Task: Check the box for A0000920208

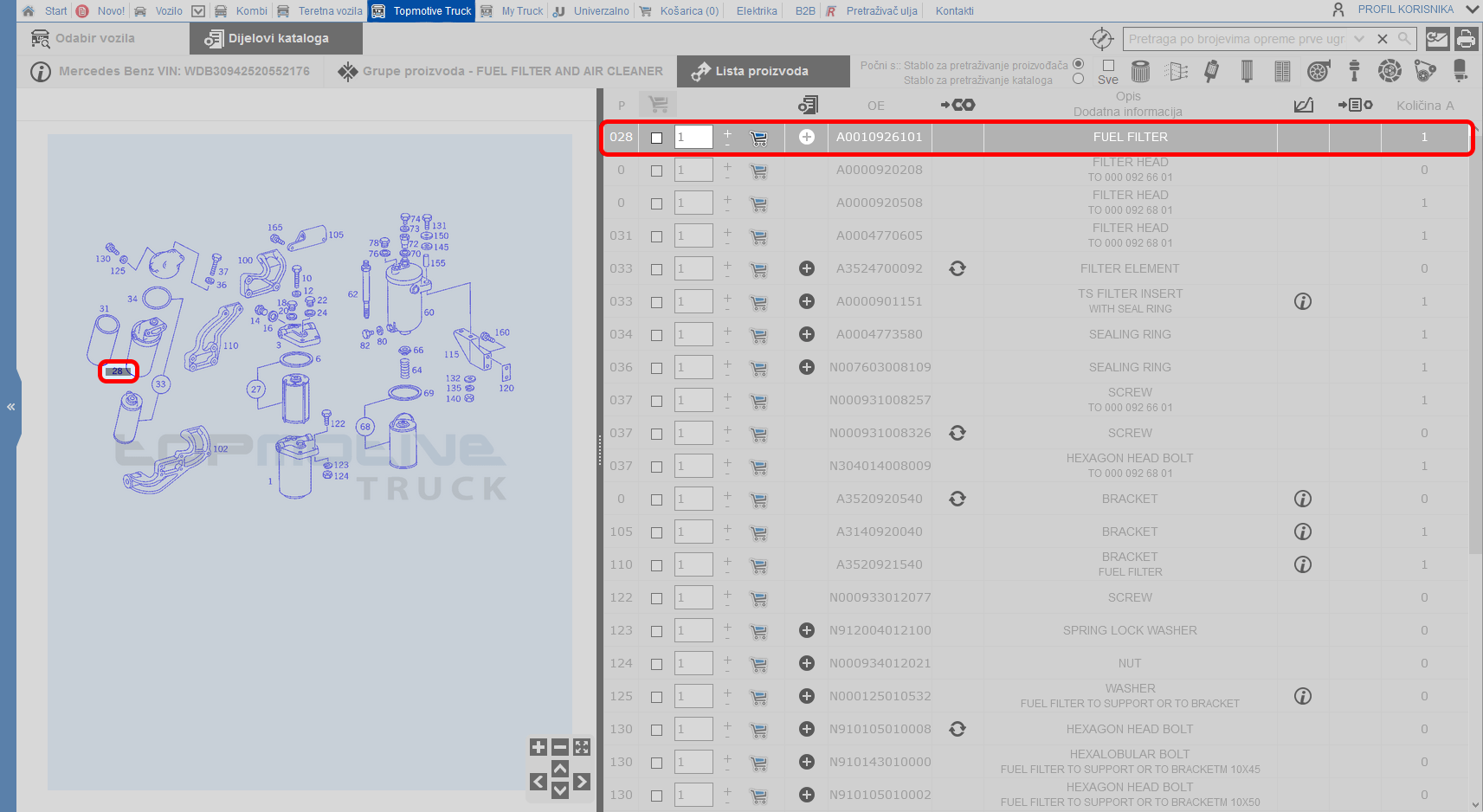Action: (656, 171)
